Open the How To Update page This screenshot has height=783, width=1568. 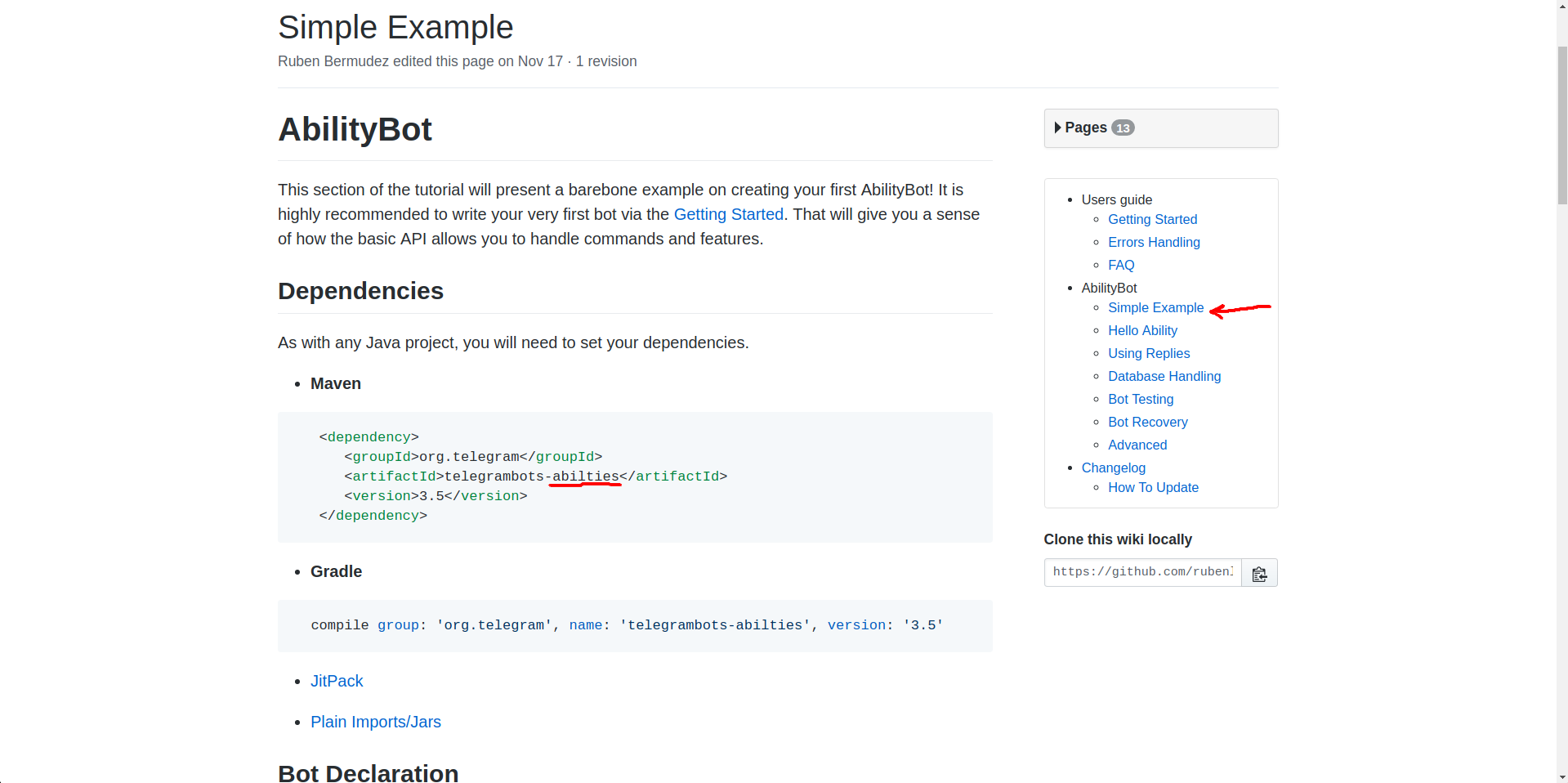click(1153, 487)
